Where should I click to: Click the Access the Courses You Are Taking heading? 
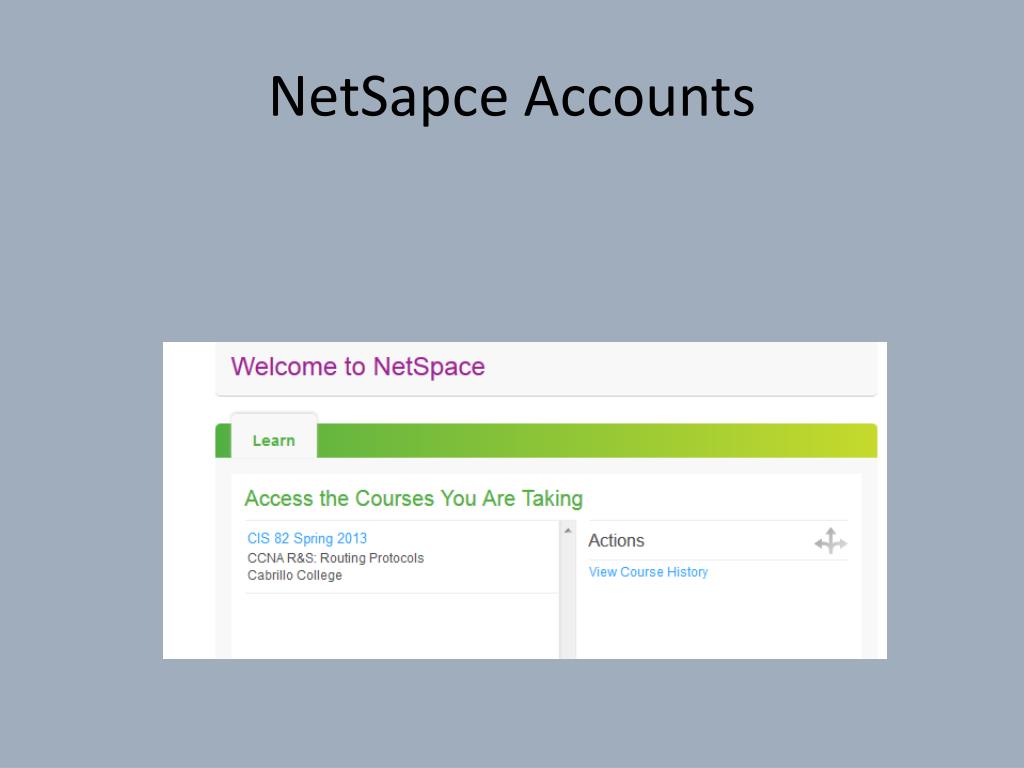pos(413,498)
